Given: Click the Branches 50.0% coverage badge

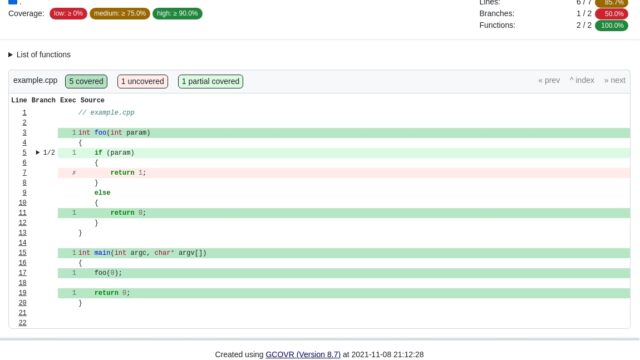Looking at the screenshot, I should click(611, 13).
